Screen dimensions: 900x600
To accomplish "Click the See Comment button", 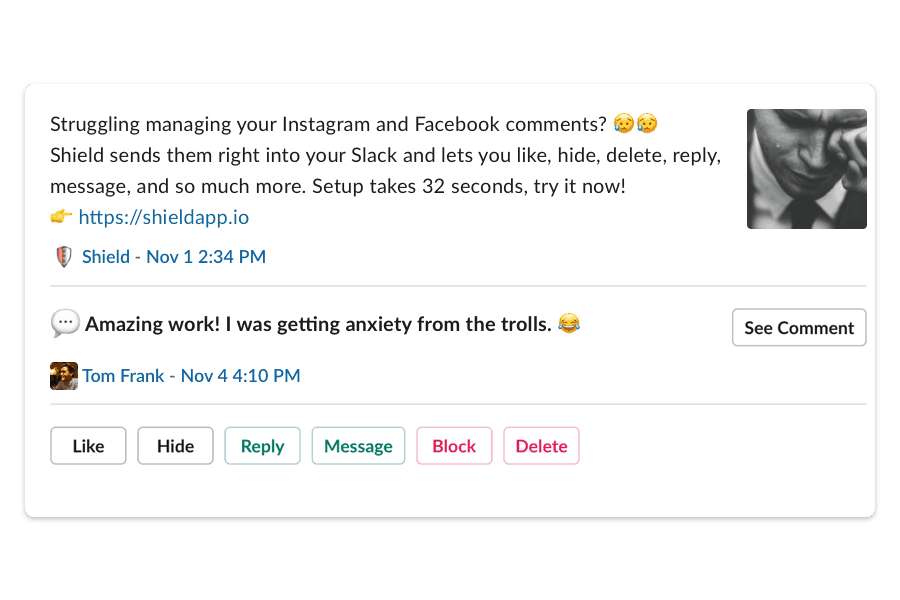I will pos(799,327).
